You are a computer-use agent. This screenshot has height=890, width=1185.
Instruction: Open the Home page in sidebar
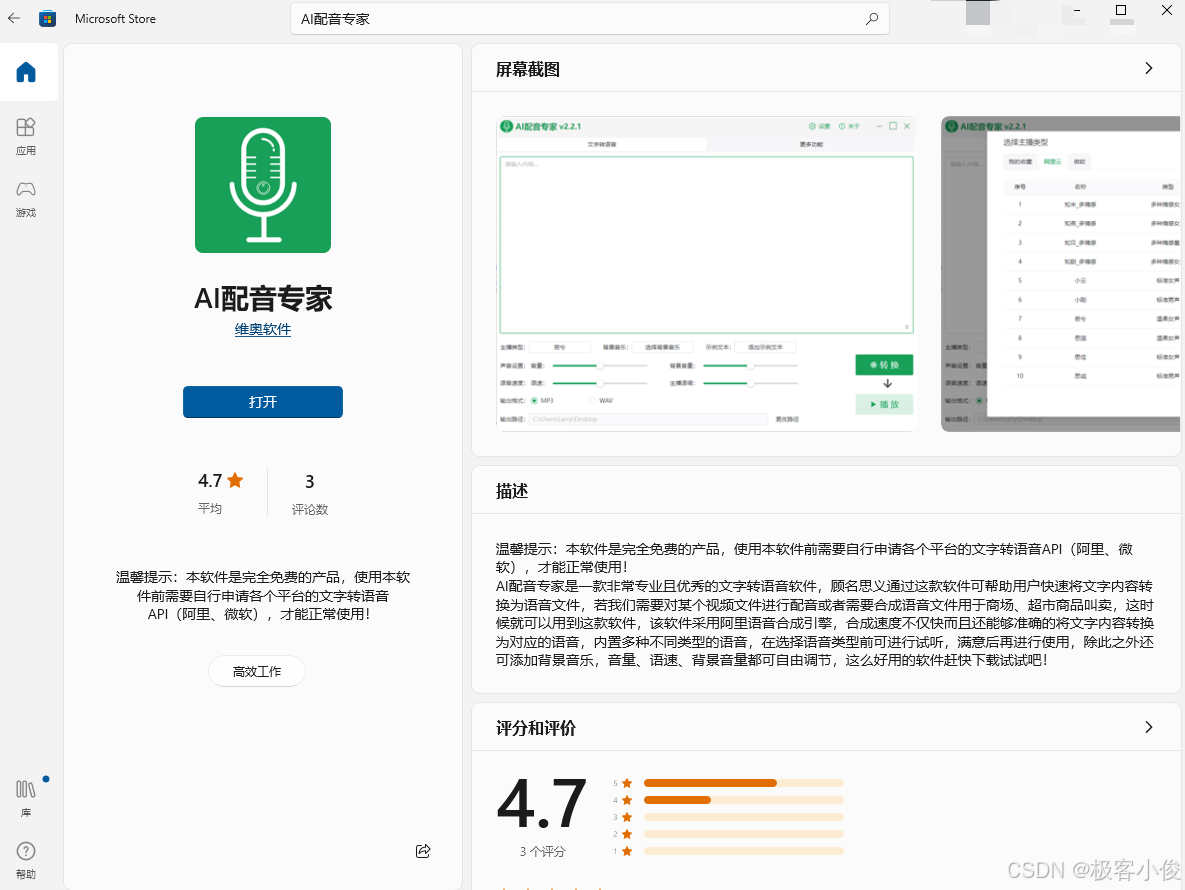click(26, 73)
